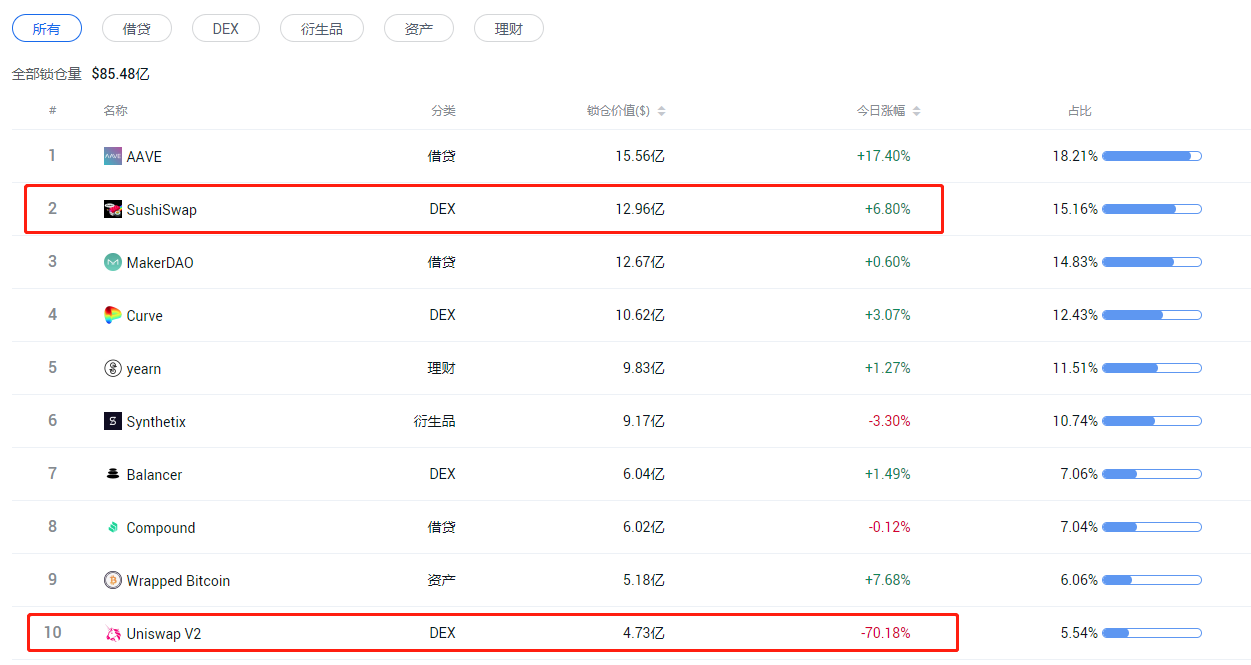The height and width of the screenshot is (665, 1251).
Task: Switch to the 资产 filter tab
Action: click(419, 28)
